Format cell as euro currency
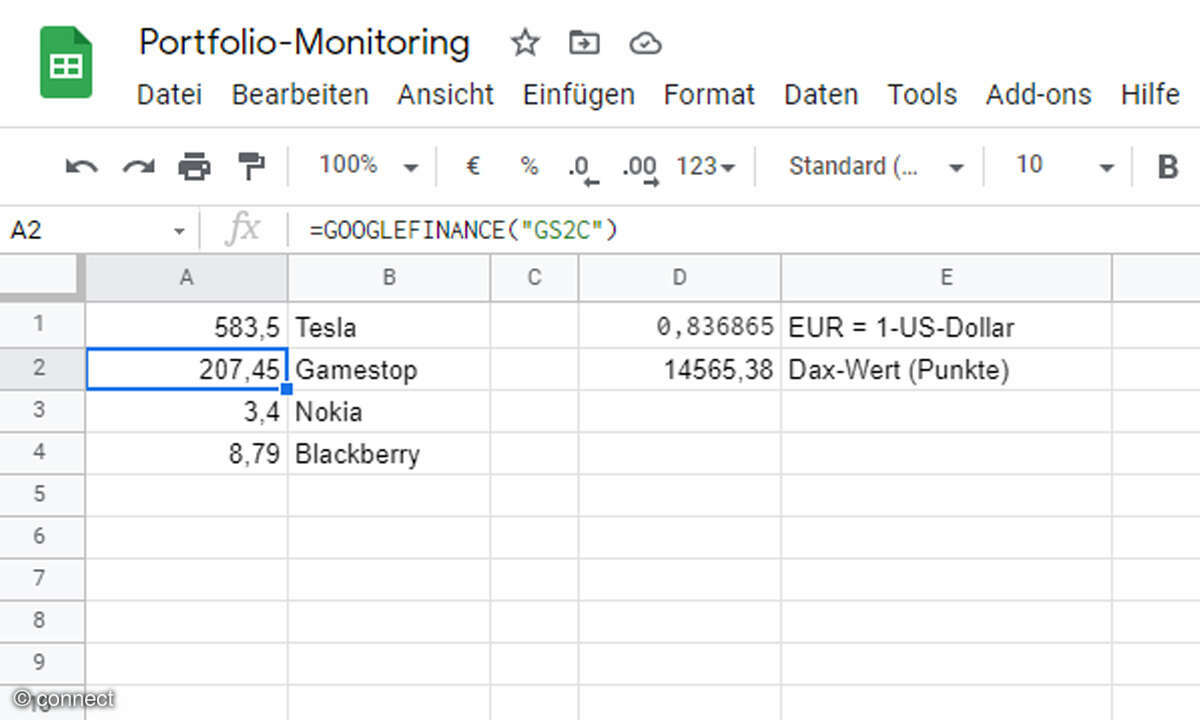Screen dimensions: 1200x720 (x=473, y=166)
